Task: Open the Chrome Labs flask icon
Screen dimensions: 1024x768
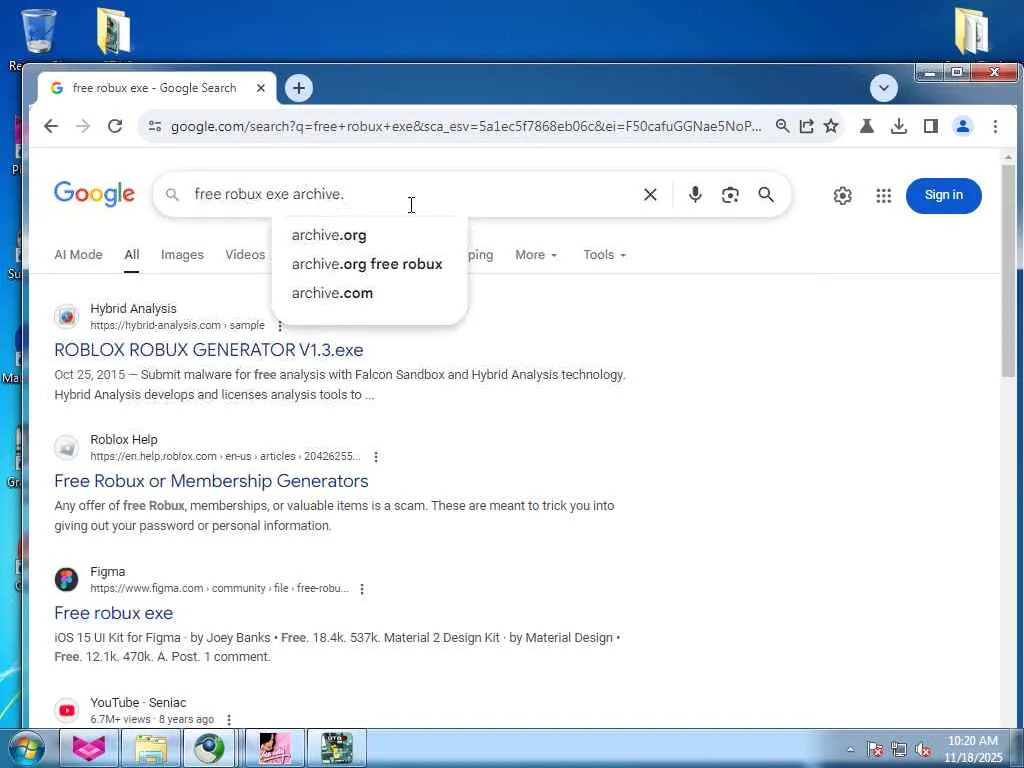Action: point(867,126)
